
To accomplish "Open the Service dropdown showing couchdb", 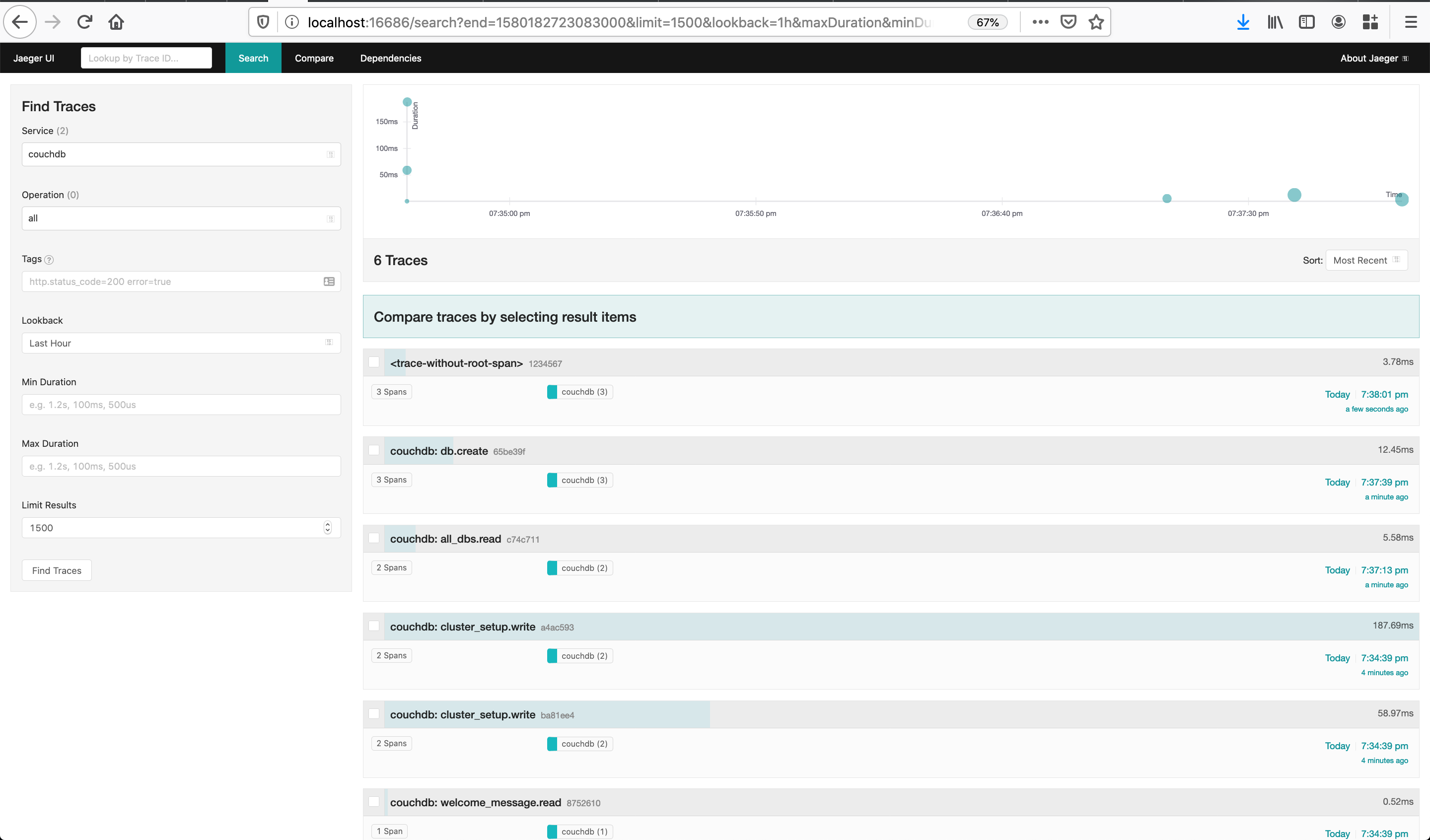I will (181, 154).
